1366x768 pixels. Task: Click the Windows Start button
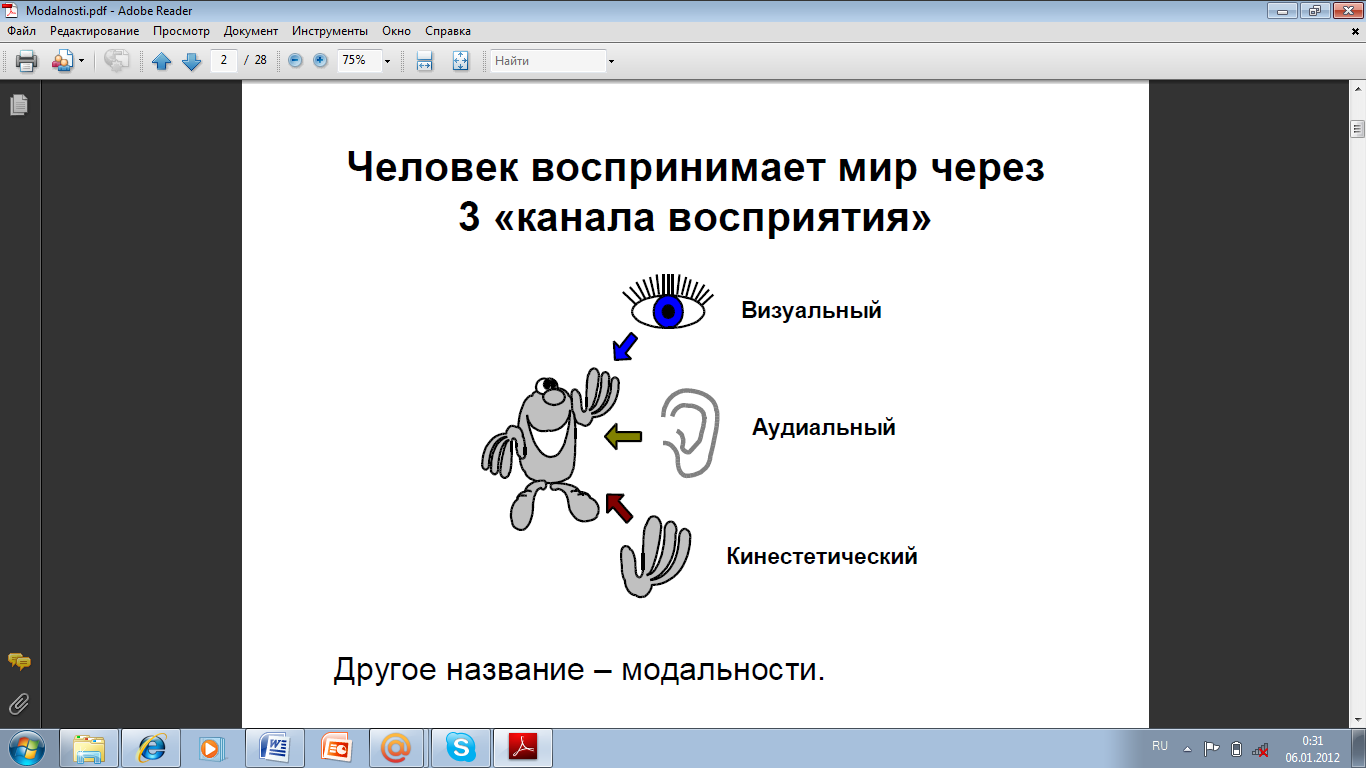27,748
